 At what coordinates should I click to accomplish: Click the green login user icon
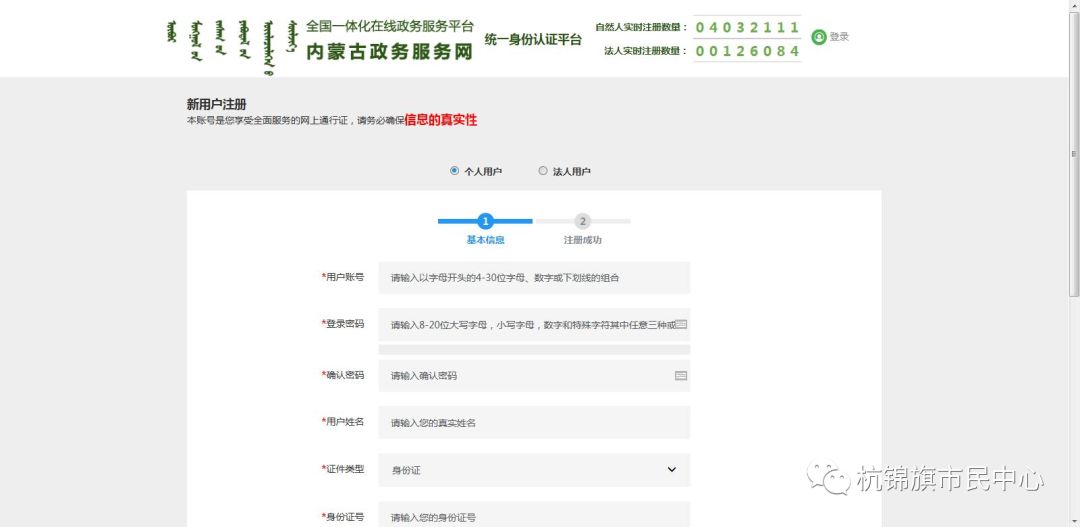click(818, 37)
